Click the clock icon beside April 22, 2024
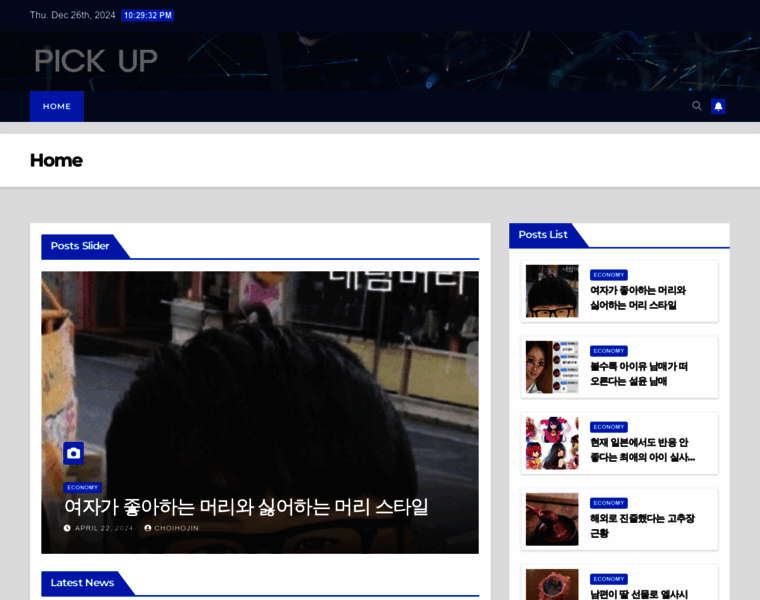760x600 pixels. [67, 528]
